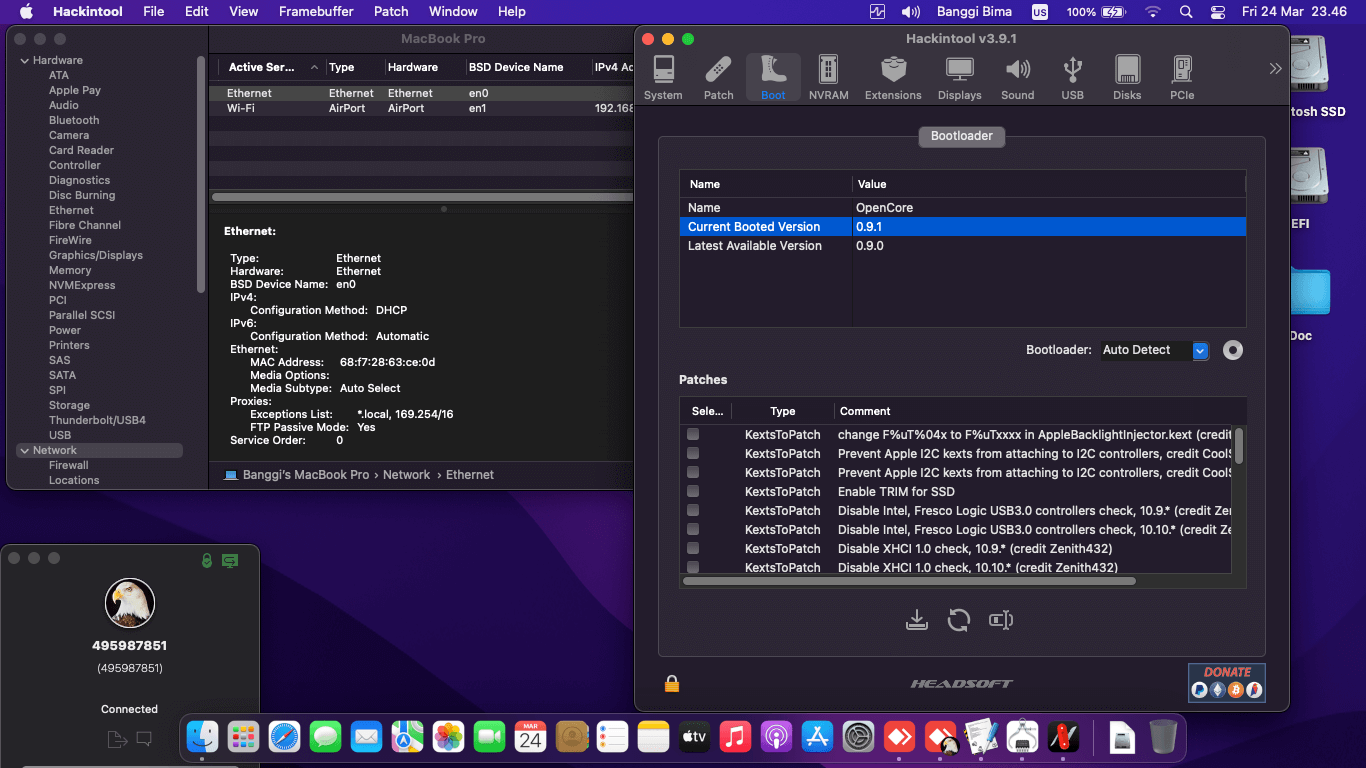Collapse the Network section in System Information sidebar
This screenshot has width=1366, height=768.
[25, 451]
